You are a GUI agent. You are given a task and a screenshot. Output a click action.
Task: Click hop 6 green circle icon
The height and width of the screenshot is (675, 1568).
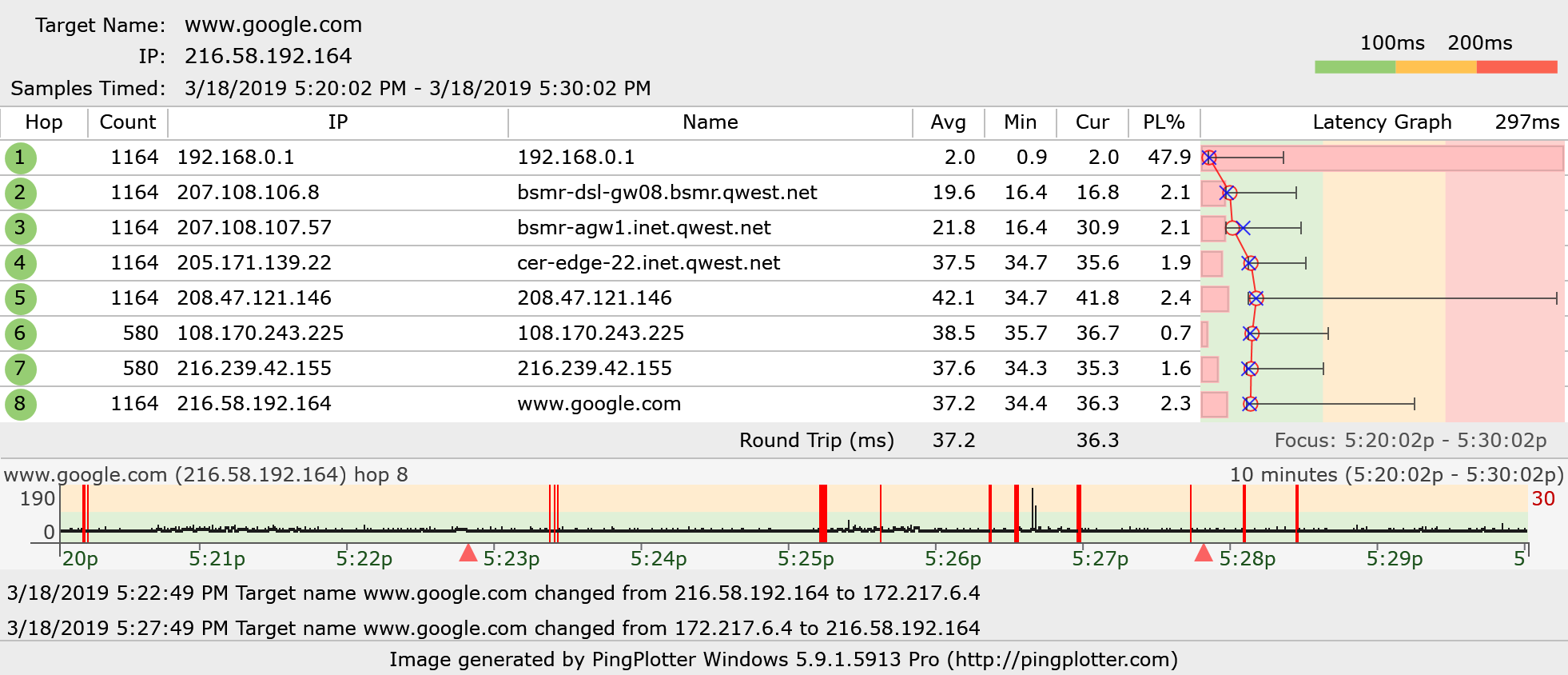point(20,334)
